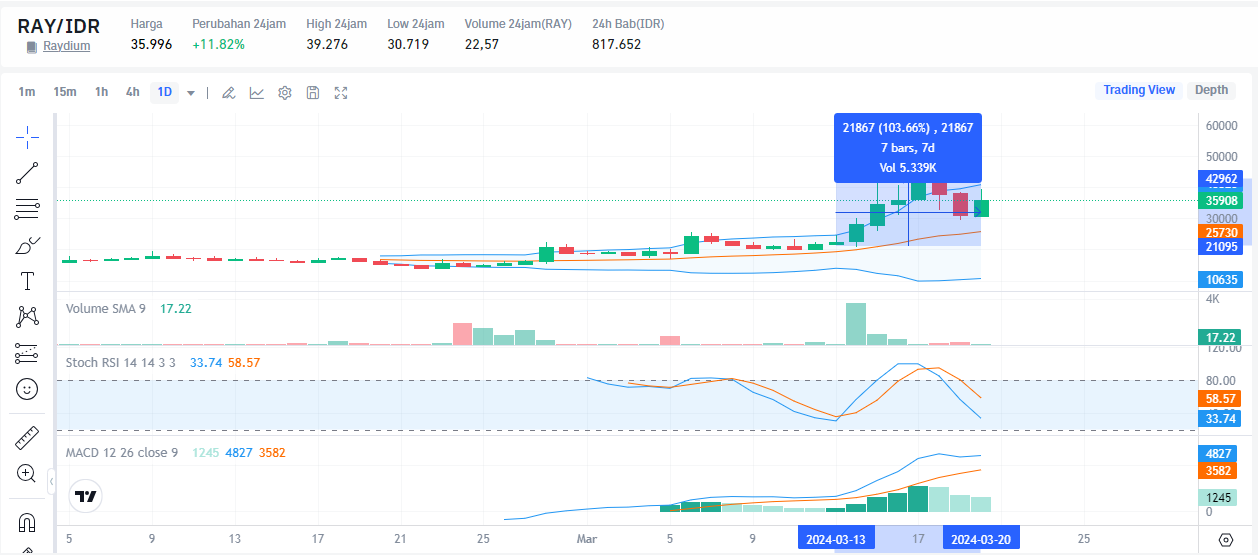Toggle the drawing toolbar pencil icon
The height and width of the screenshot is (555, 1258).
pyautogui.click(x=228, y=92)
